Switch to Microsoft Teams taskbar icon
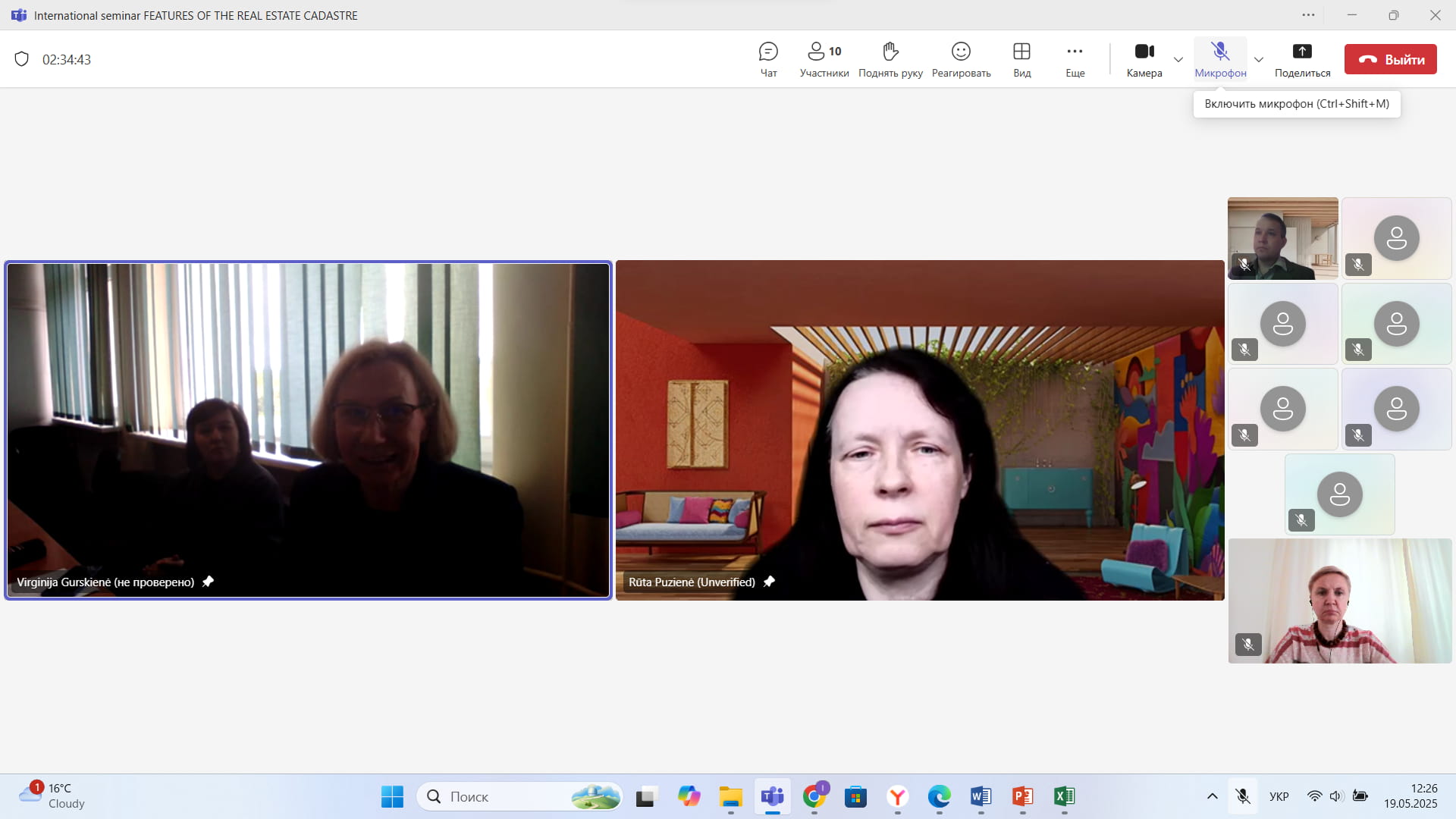The height and width of the screenshot is (819, 1456). point(772,796)
